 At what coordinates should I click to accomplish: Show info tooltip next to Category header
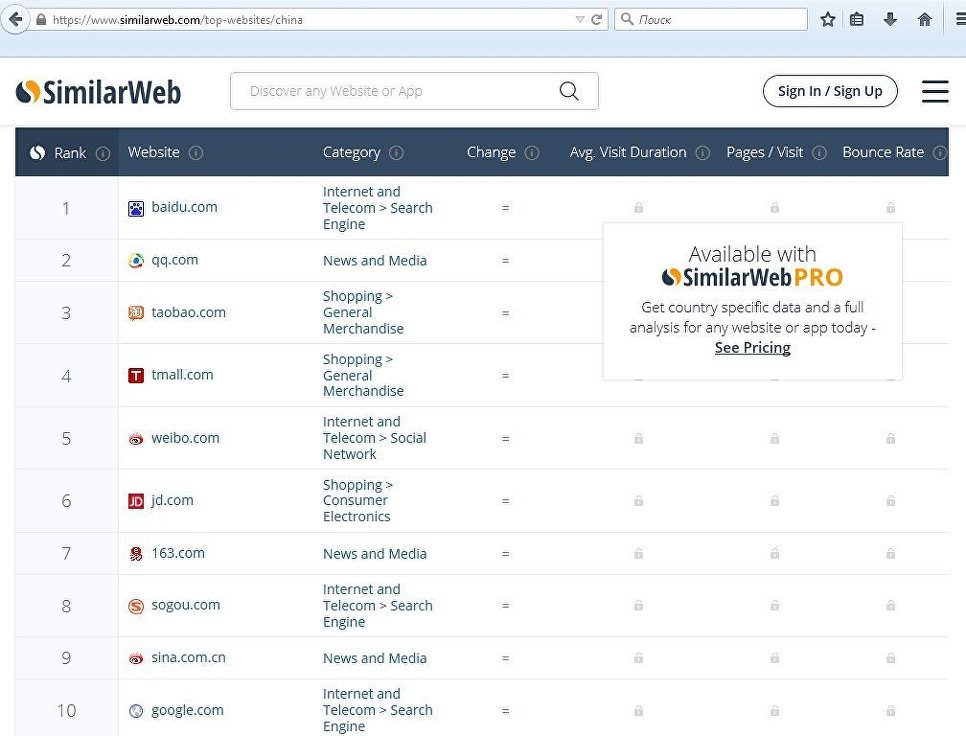[x=396, y=152]
